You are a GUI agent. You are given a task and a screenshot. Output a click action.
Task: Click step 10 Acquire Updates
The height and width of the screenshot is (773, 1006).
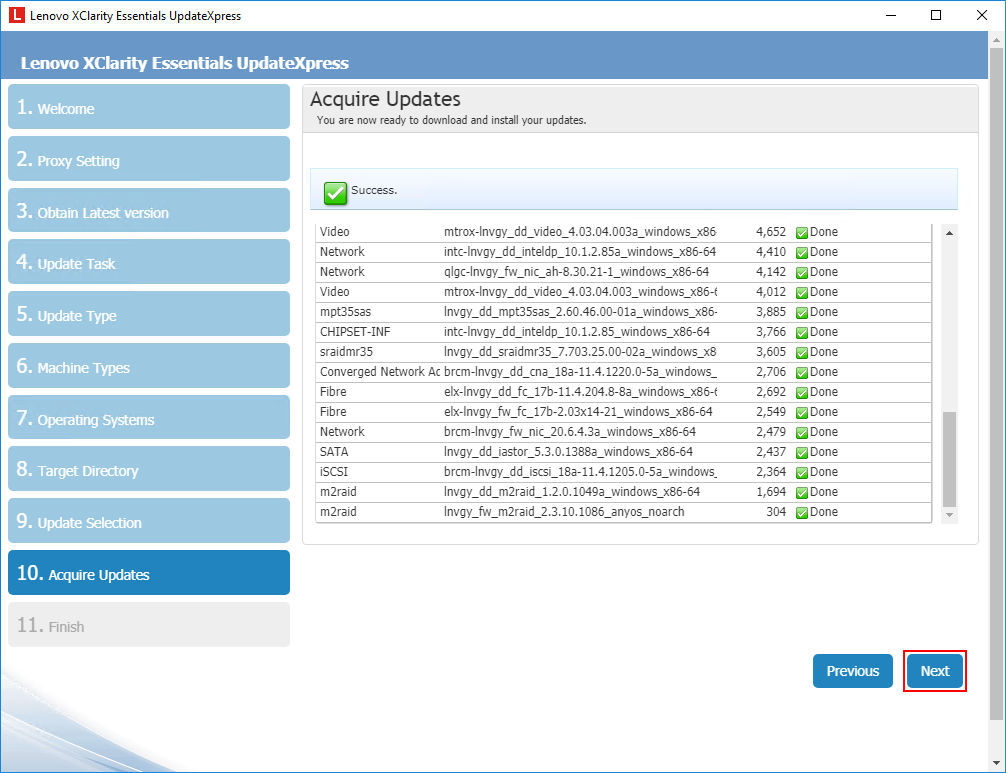tap(149, 573)
